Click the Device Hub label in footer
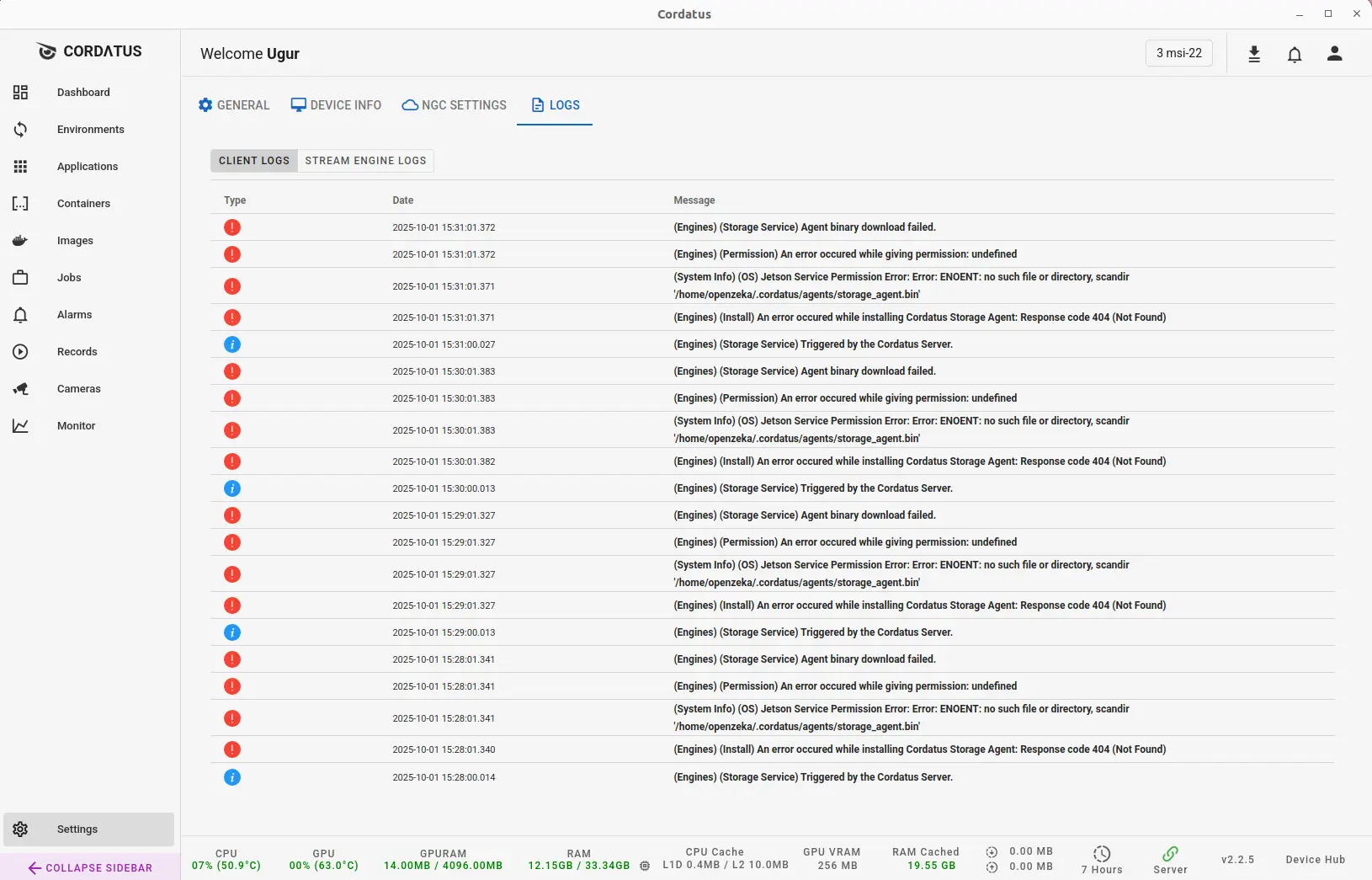Screen dimensions: 1372x880 tap(1315, 860)
